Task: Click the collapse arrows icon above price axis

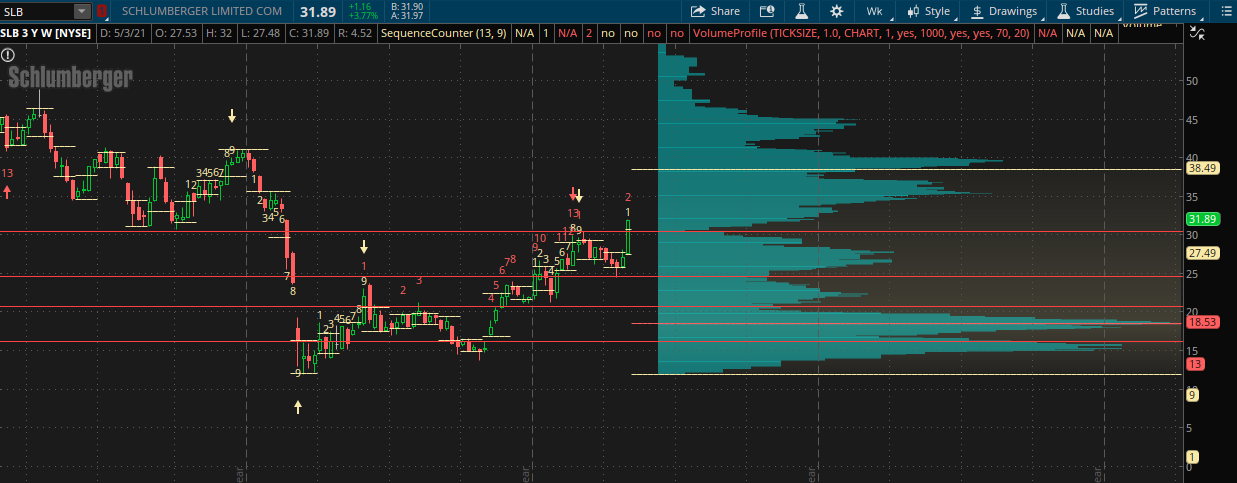Action: [1198, 32]
